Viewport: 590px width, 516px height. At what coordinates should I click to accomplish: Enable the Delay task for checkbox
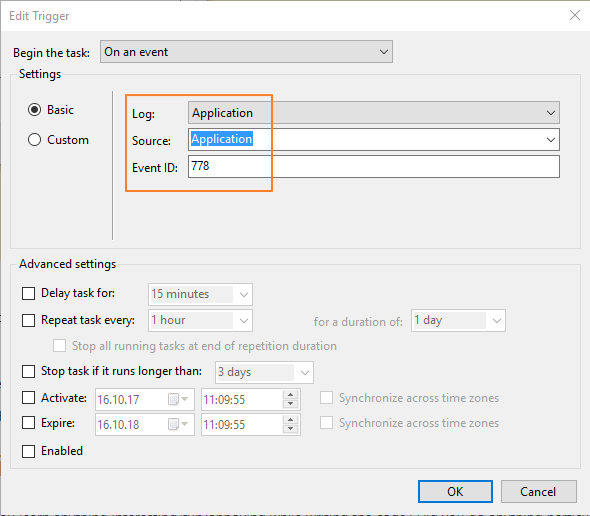(29, 294)
